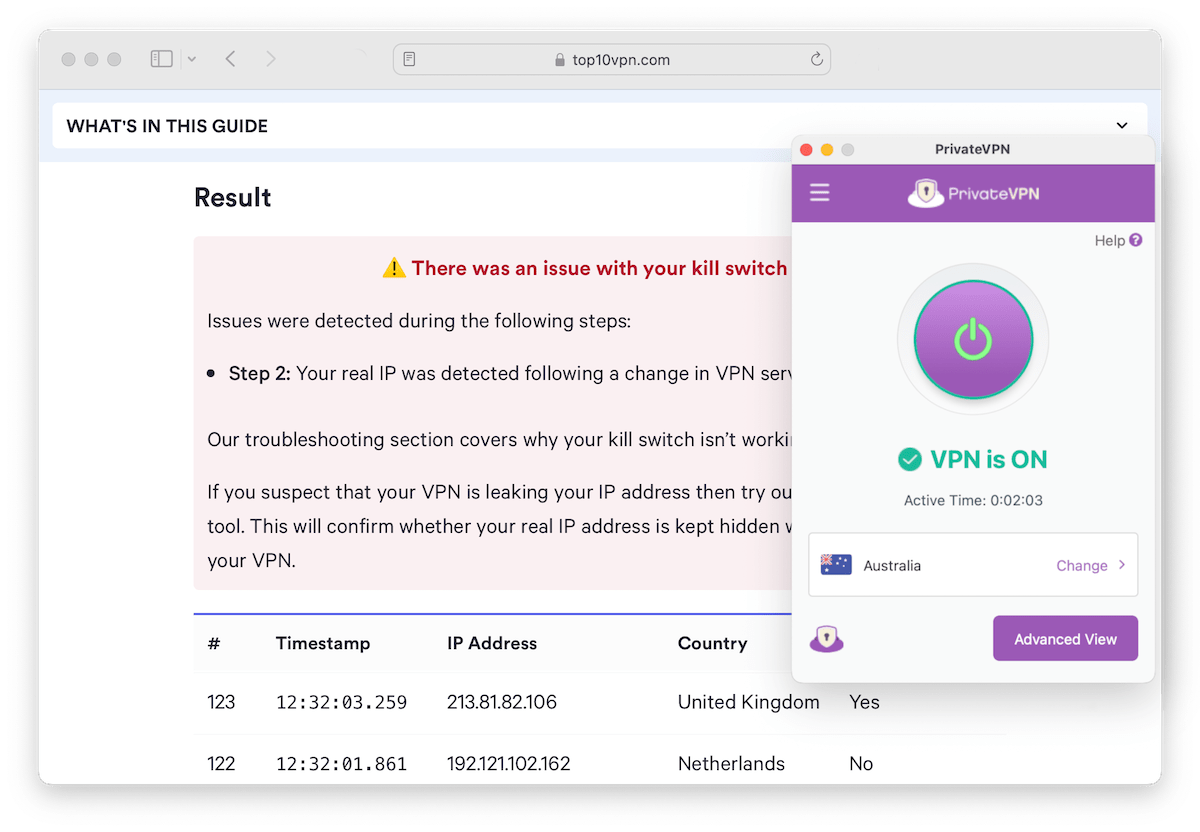Click the padlock icon in address bar
The height and width of the screenshot is (832, 1200).
pyautogui.click(x=560, y=60)
